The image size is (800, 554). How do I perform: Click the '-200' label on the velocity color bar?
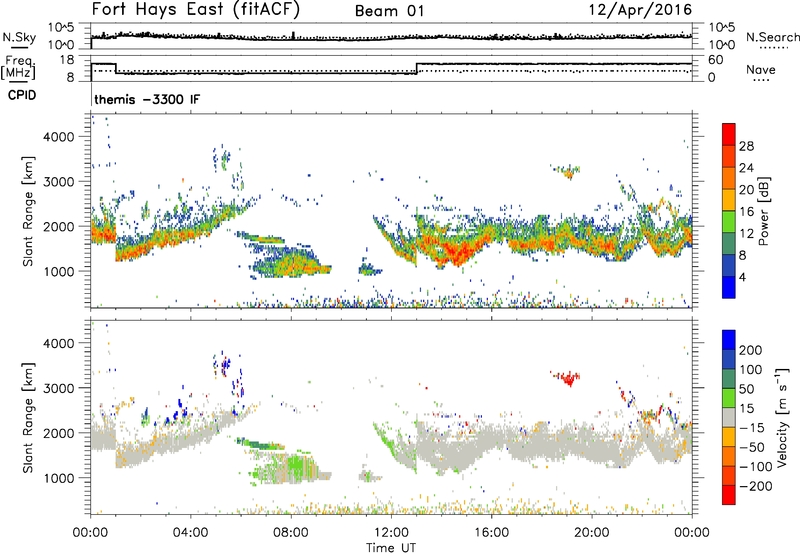(755, 486)
